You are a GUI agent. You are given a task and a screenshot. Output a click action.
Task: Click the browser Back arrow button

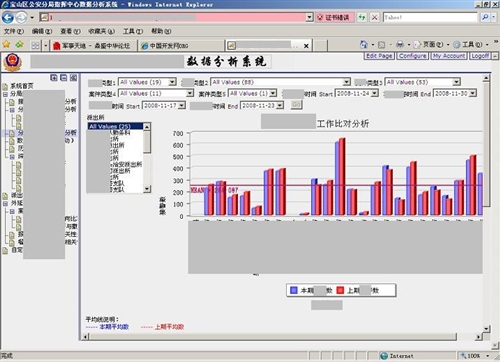[8, 17]
